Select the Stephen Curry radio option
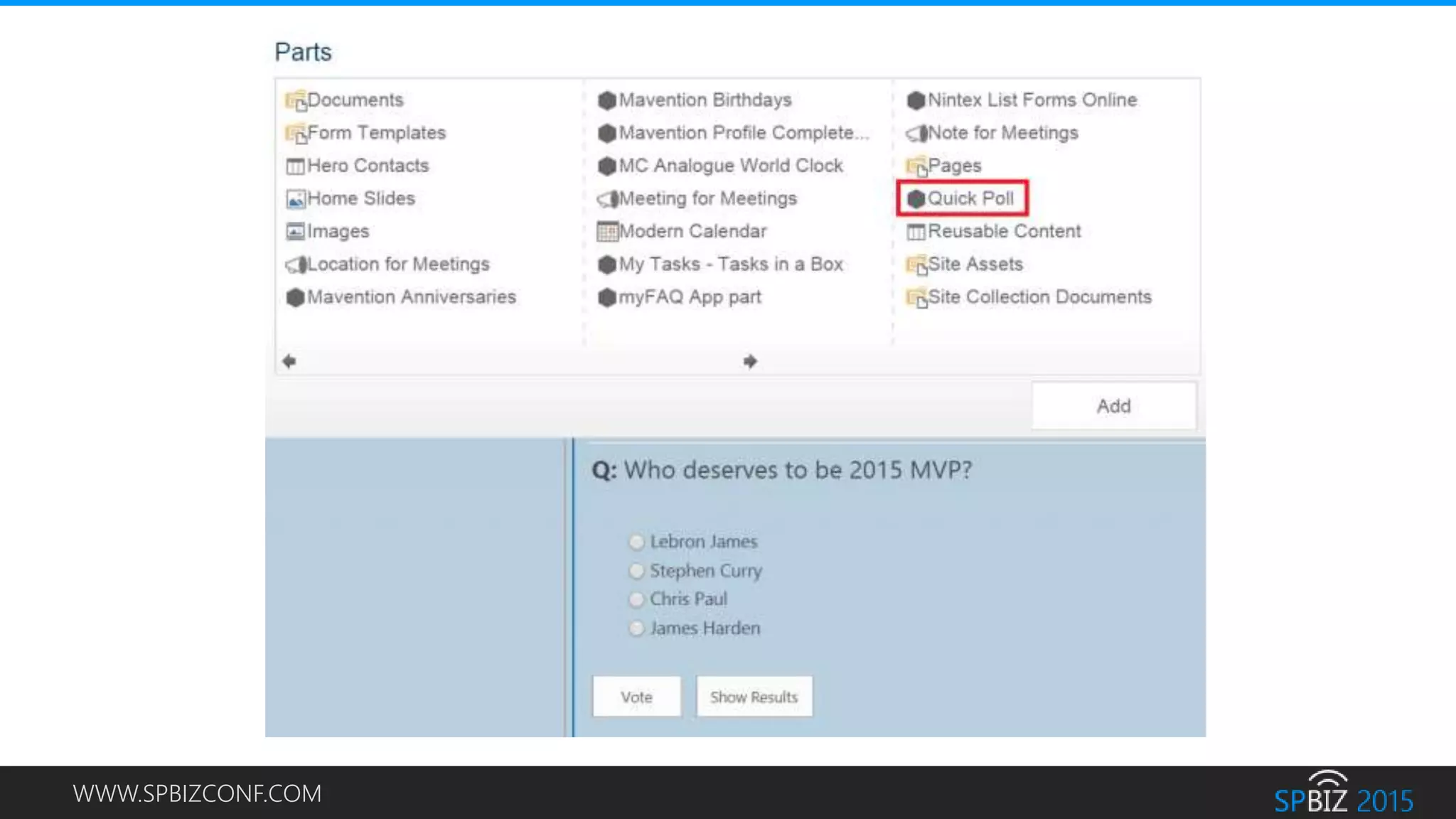This screenshot has height=819, width=1456. click(636, 571)
